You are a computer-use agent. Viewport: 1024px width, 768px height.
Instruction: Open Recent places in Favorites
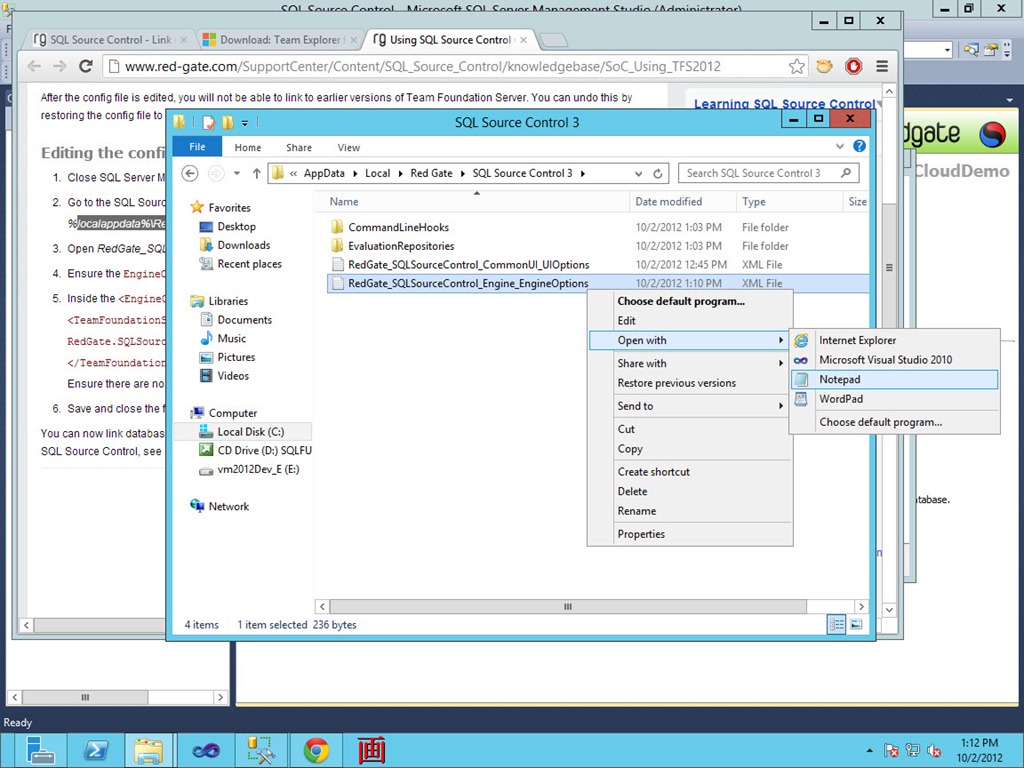click(249, 264)
